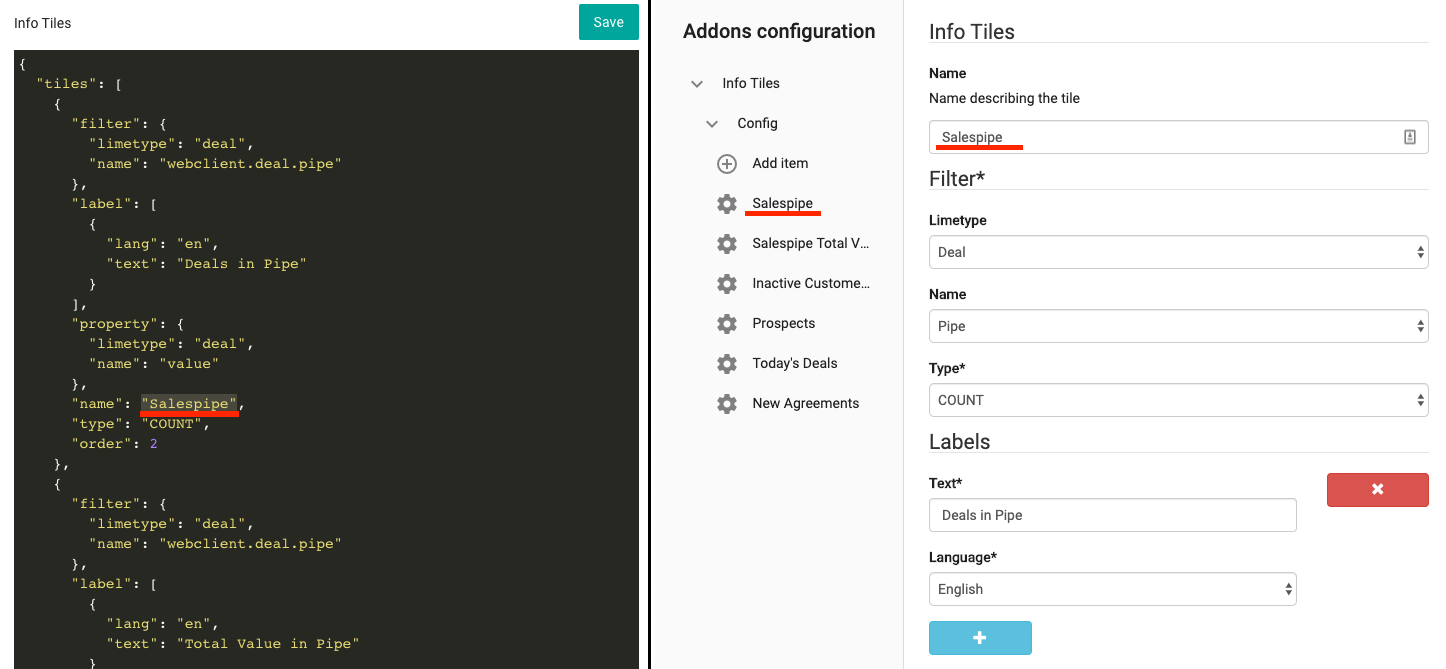Click the contact card icon in Name field

[1410, 138]
